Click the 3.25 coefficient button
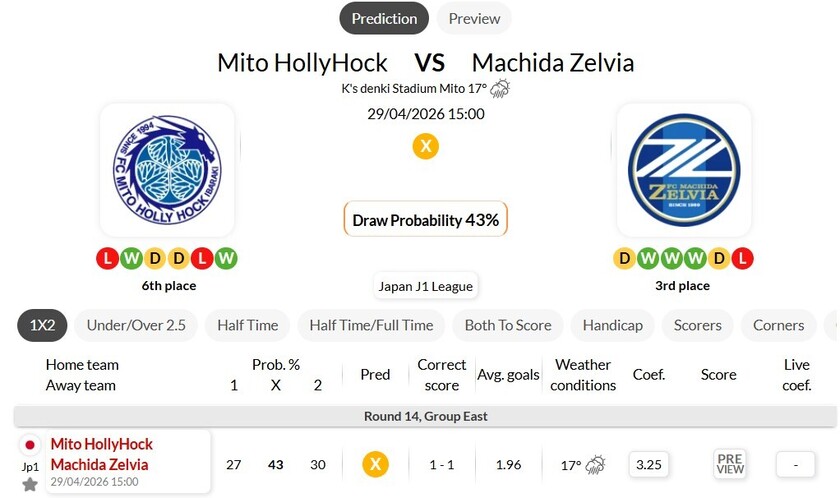 point(649,464)
